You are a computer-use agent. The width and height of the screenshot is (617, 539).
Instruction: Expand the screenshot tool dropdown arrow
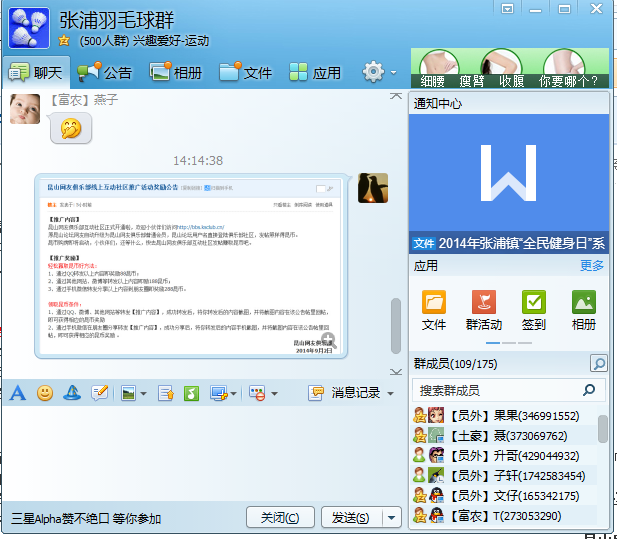point(238,393)
